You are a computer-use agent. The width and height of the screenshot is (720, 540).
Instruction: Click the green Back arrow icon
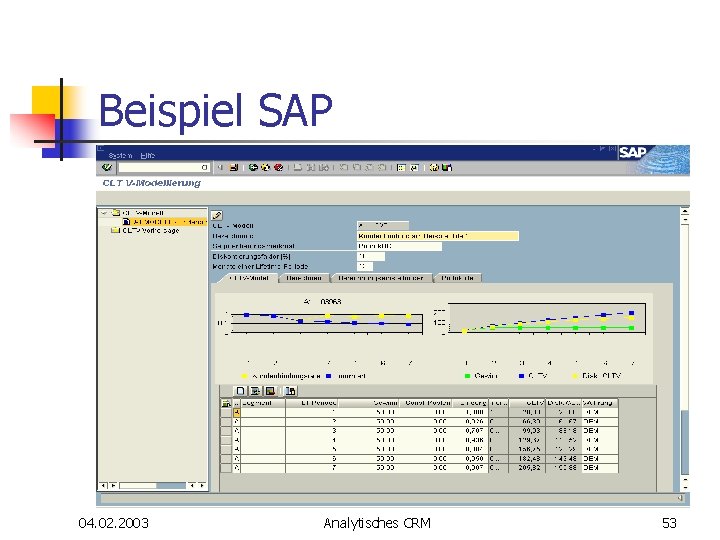[x=253, y=168]
